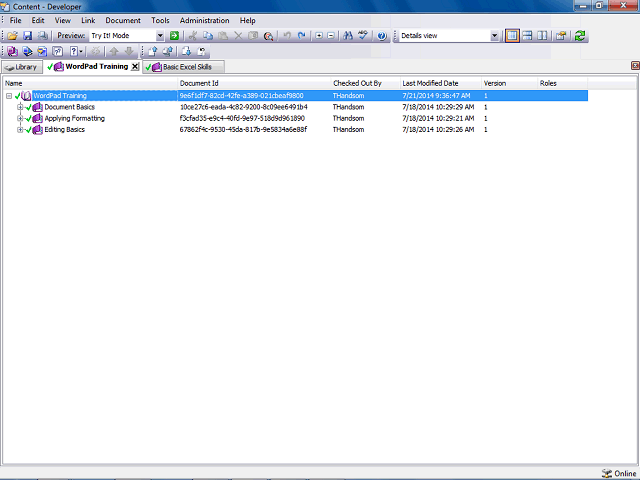Click the green Refresh icon
This screenshot has height=480, width=640.
(x=580, y=36)
